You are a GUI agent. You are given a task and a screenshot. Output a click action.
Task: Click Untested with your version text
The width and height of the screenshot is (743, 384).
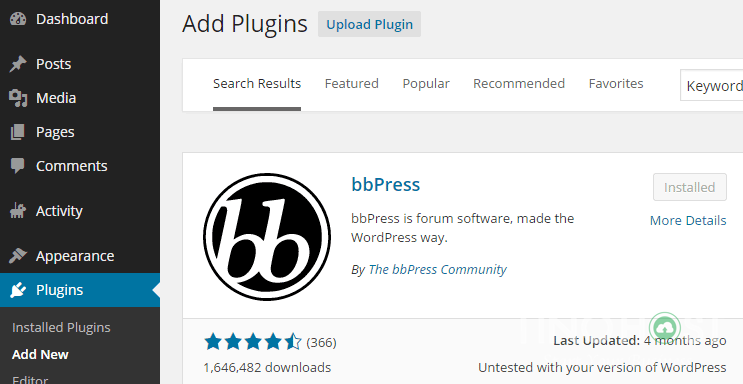click(602, 367)
